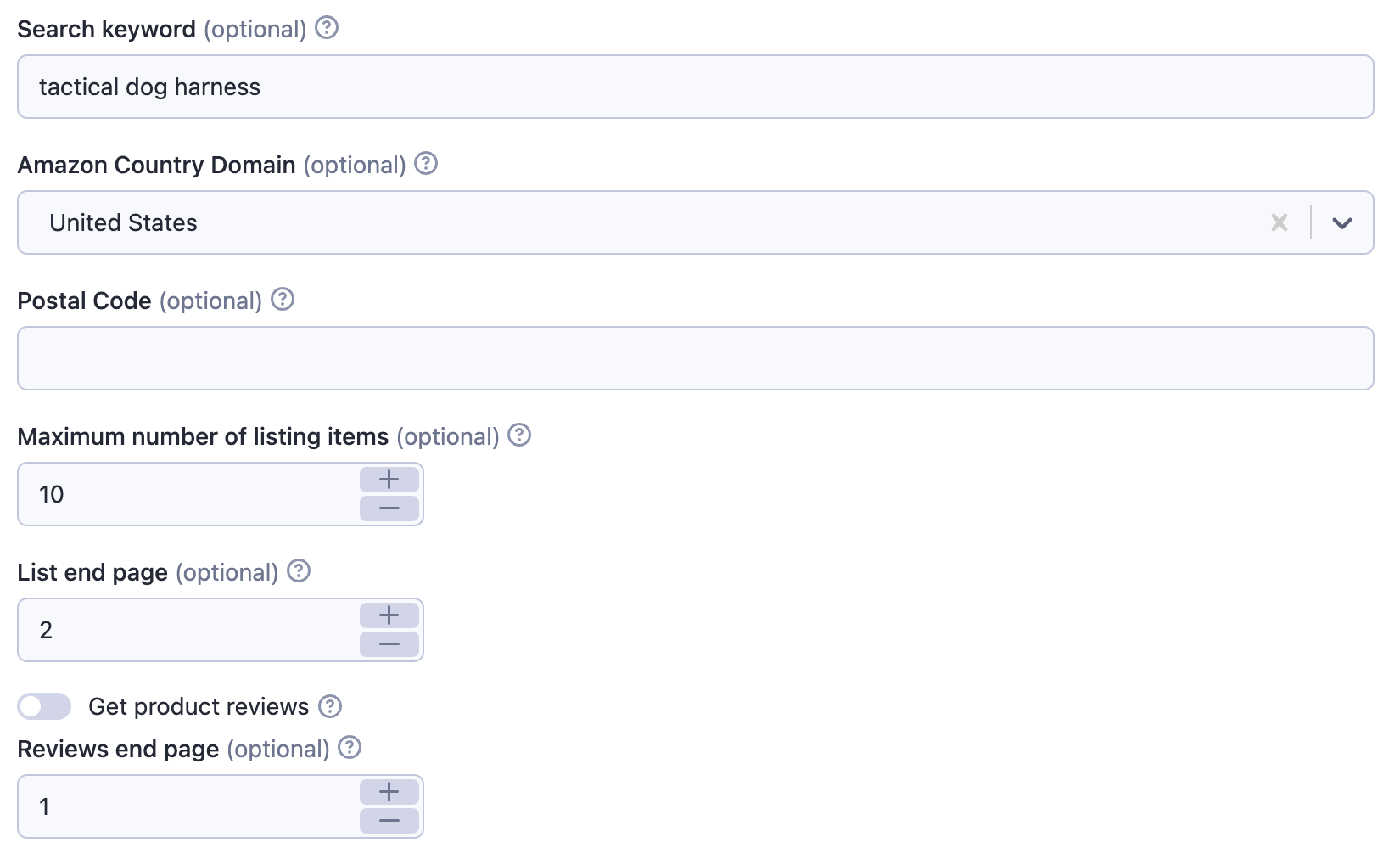Click help icon next to Search keyword
Viewport: 1400px width, 854px height.
pos(327,28)
